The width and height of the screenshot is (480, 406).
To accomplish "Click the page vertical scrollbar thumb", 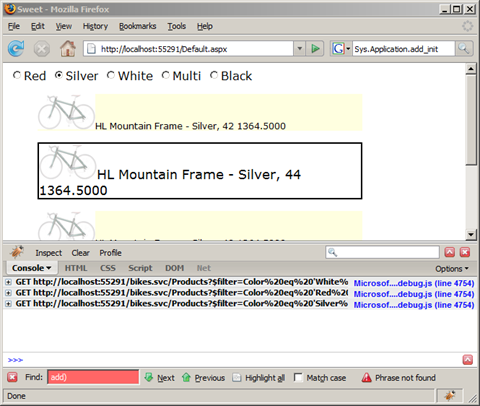I will pos(471,120).
